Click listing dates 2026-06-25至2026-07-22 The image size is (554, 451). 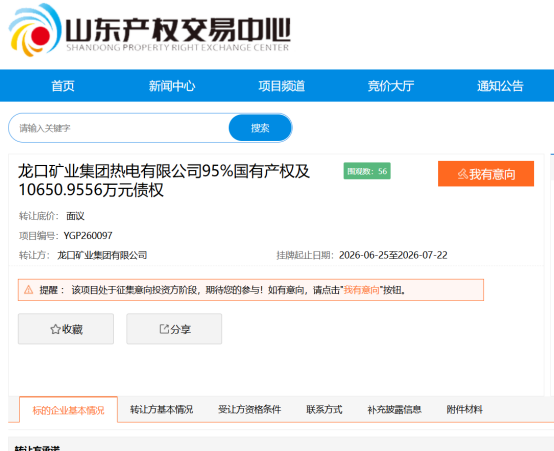tap(393, 255)
